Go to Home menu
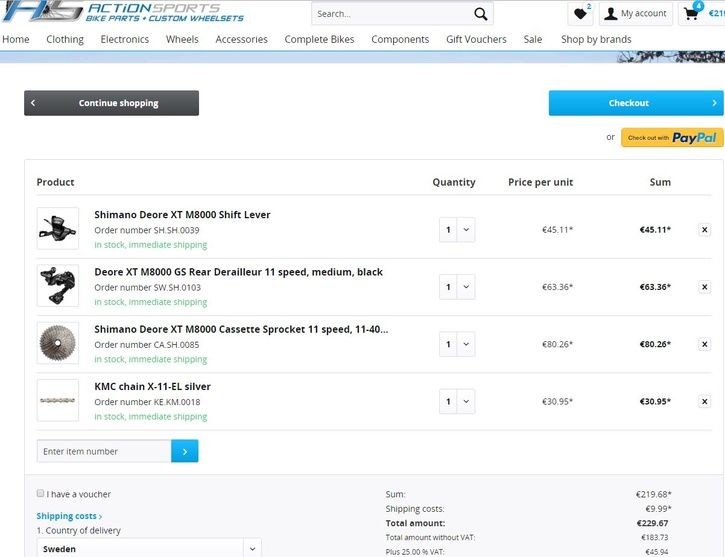725x557 pixels. coord(16,39)
